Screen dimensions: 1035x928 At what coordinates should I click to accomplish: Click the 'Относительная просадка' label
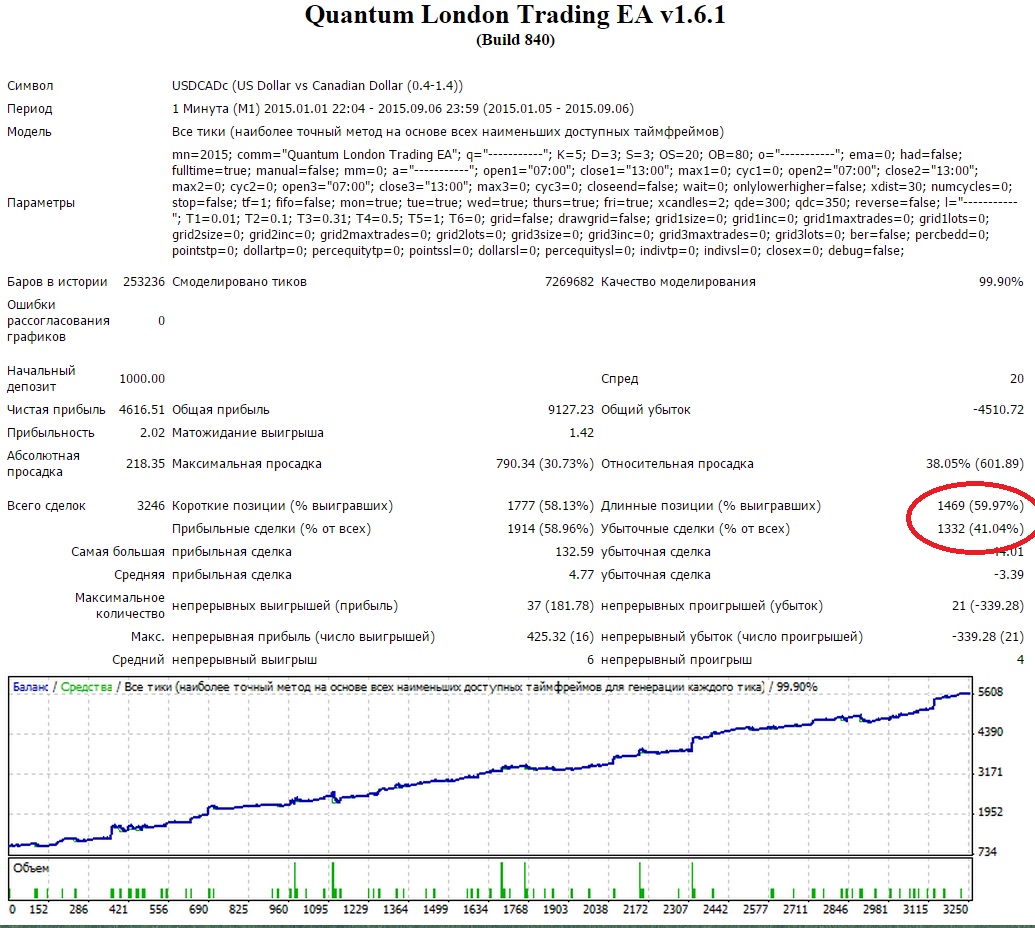pos(677,464)
